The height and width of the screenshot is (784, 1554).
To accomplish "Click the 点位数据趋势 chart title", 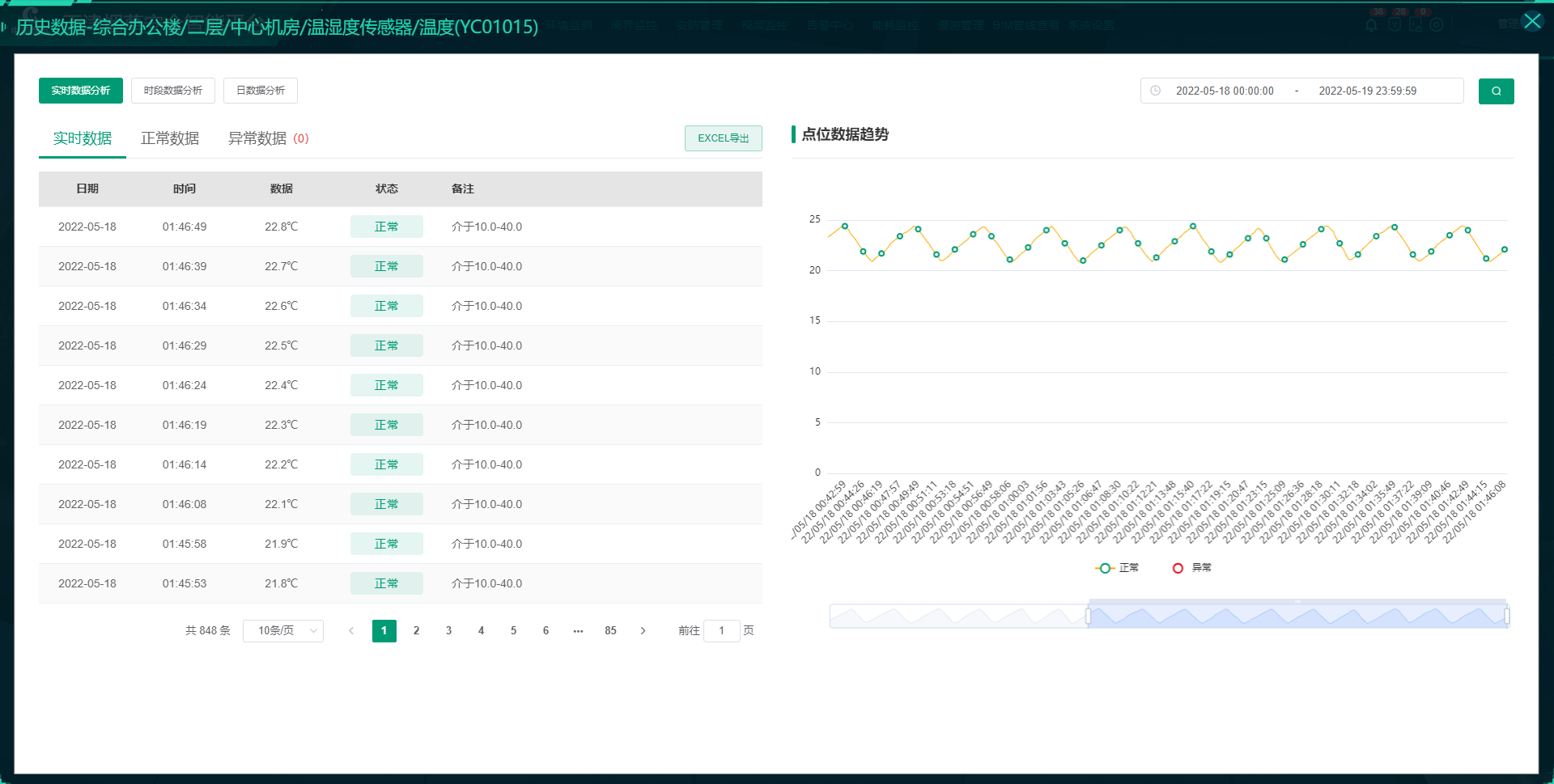I will [x=845, y=134].
